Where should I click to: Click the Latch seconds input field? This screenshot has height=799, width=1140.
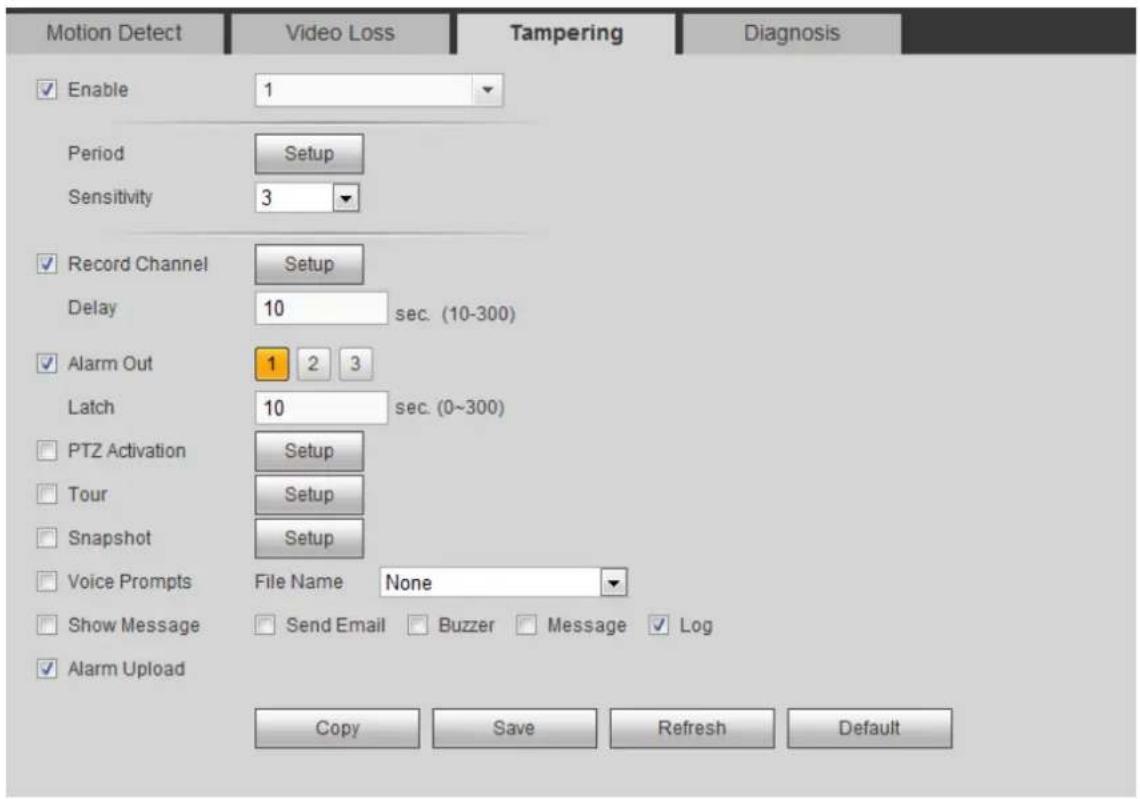[x=321, y=408]
